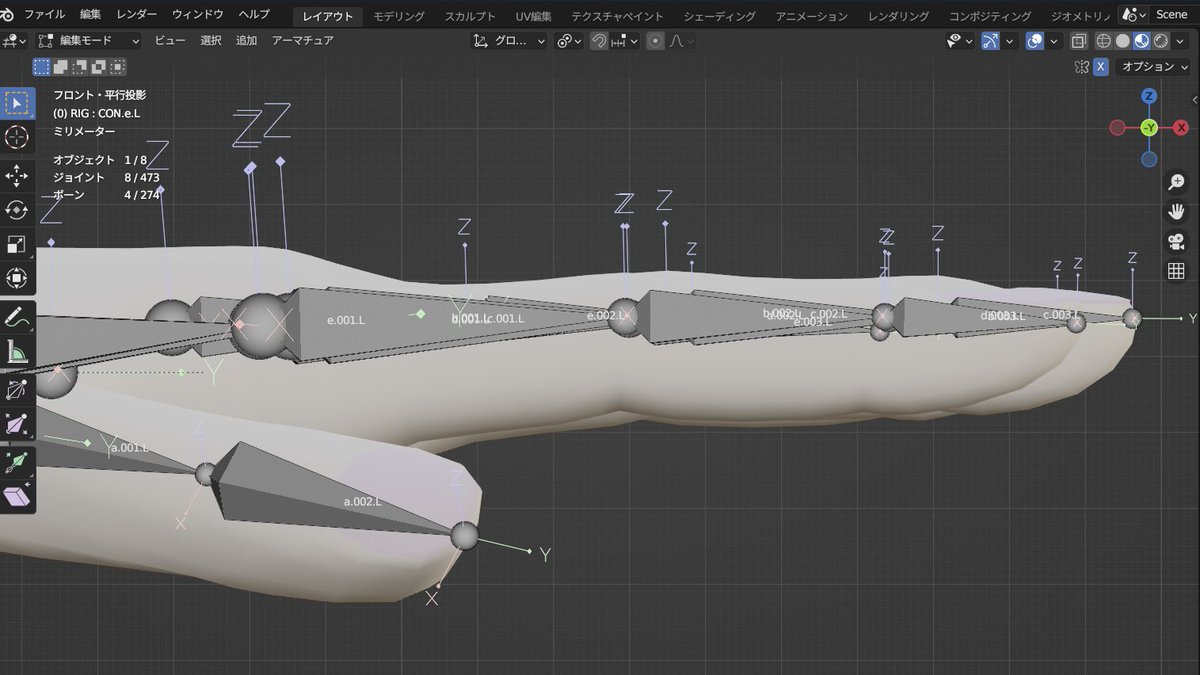Choose invert selection mode icon
Viewport: 1200px width, 675px height.
(99, 67)
